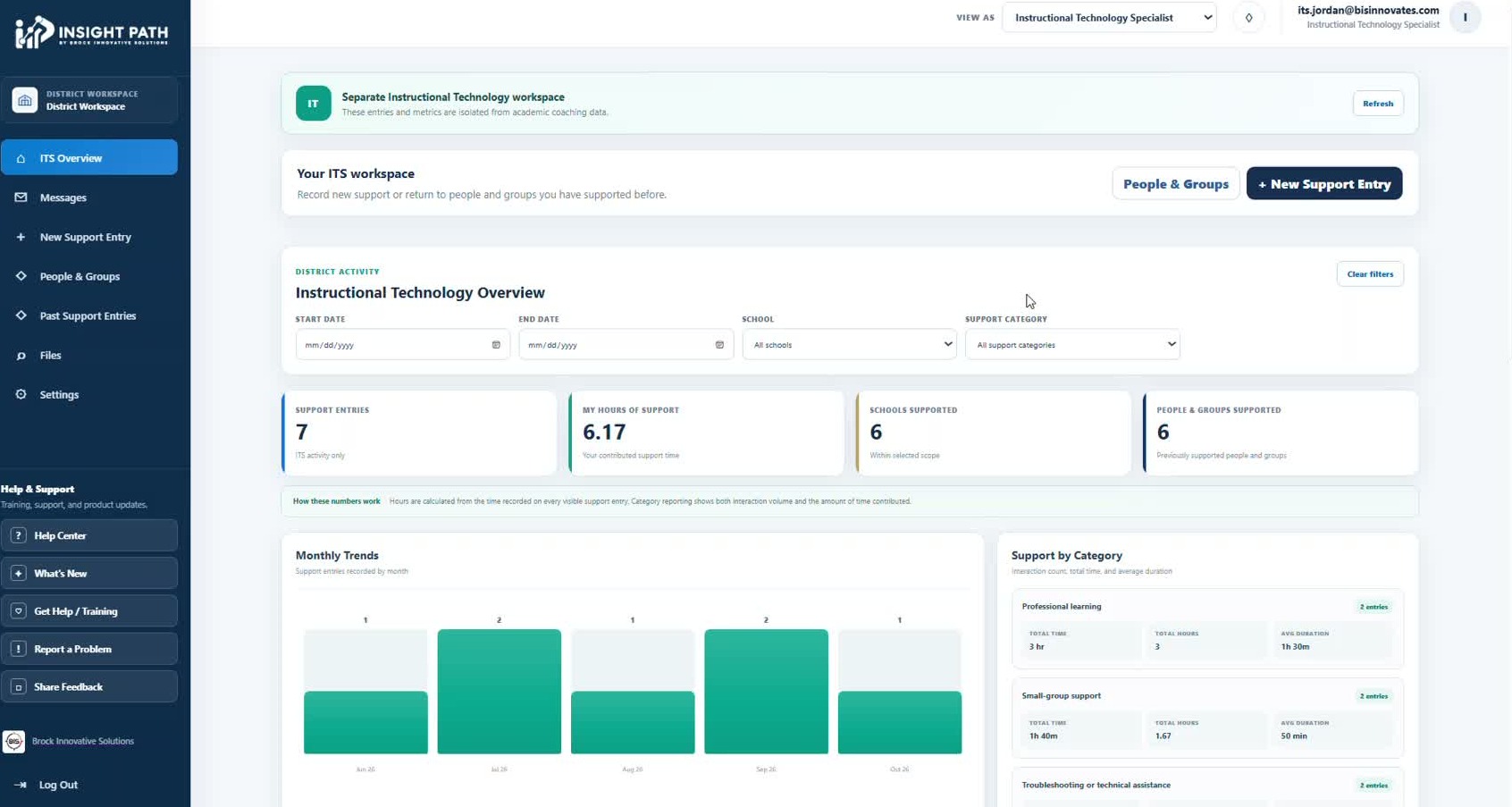Image resolution: width=1512 pixels, height=807 pixels.
Task: Click the Small-group support category card
Action: 1207,718
